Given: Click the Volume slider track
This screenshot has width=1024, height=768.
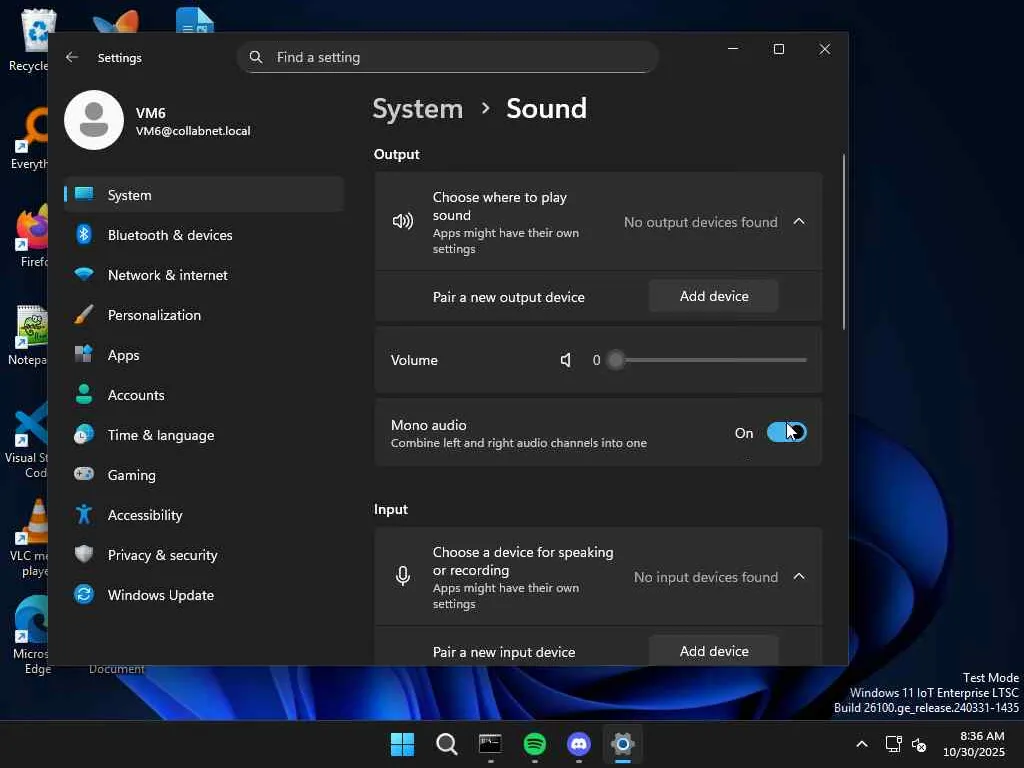Looking at the screenshot, I should (712, 360).
